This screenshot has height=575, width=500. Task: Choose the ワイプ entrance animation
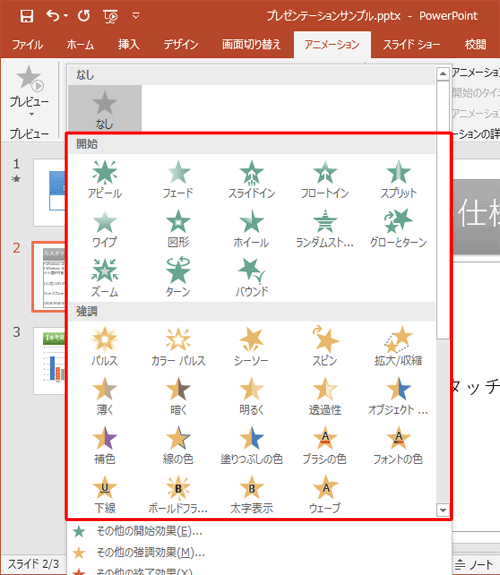[105, 229]
